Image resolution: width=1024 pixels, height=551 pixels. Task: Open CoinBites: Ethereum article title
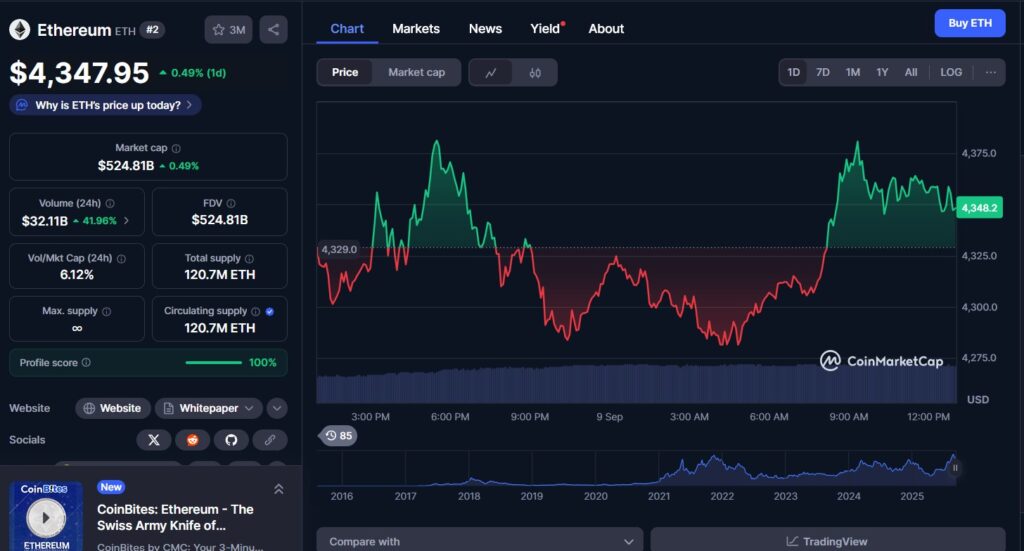point(175,517)
